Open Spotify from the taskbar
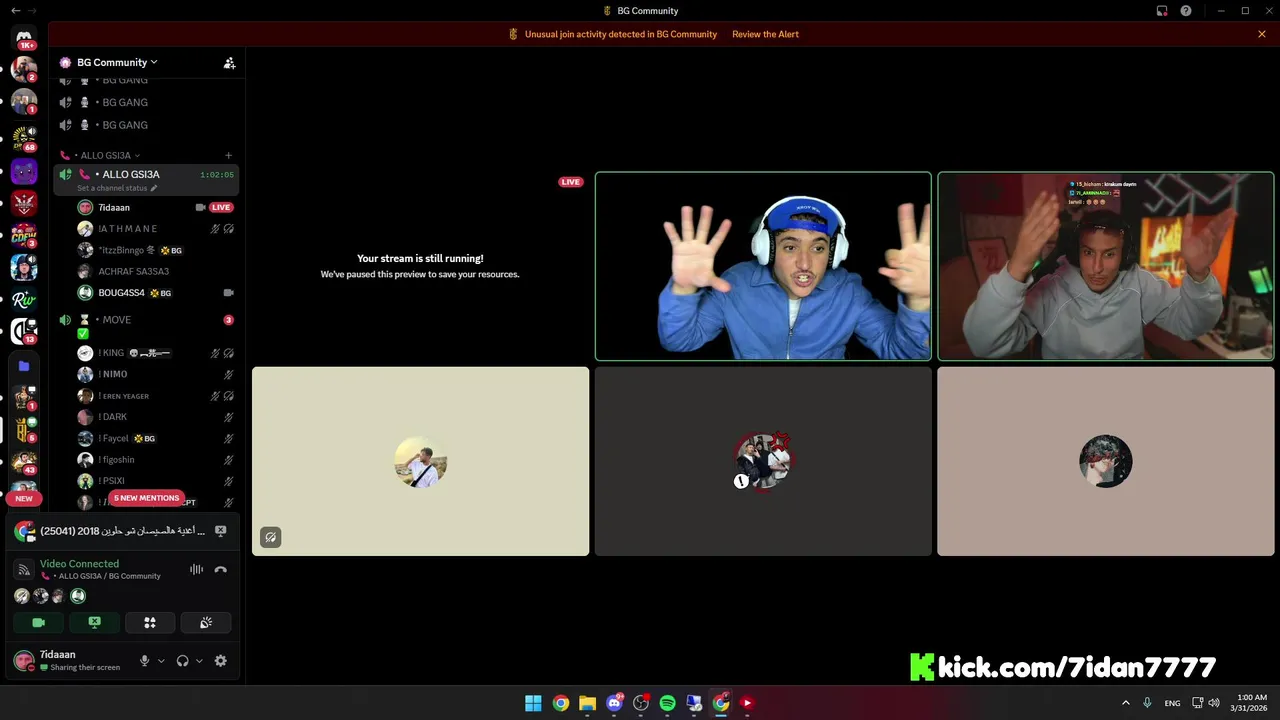Screen dimensions: 1280x720 pos(667,703)
